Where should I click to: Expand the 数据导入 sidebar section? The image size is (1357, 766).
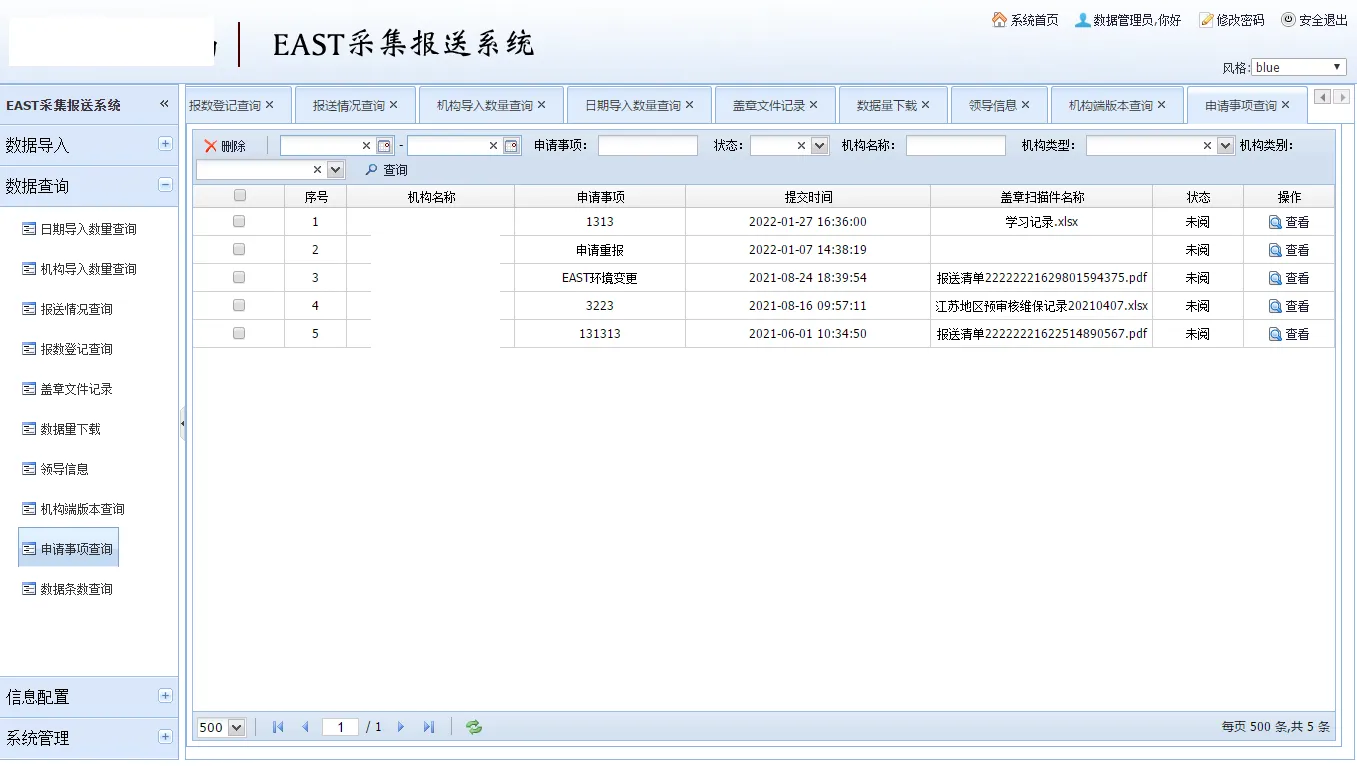tap(165, 144)
